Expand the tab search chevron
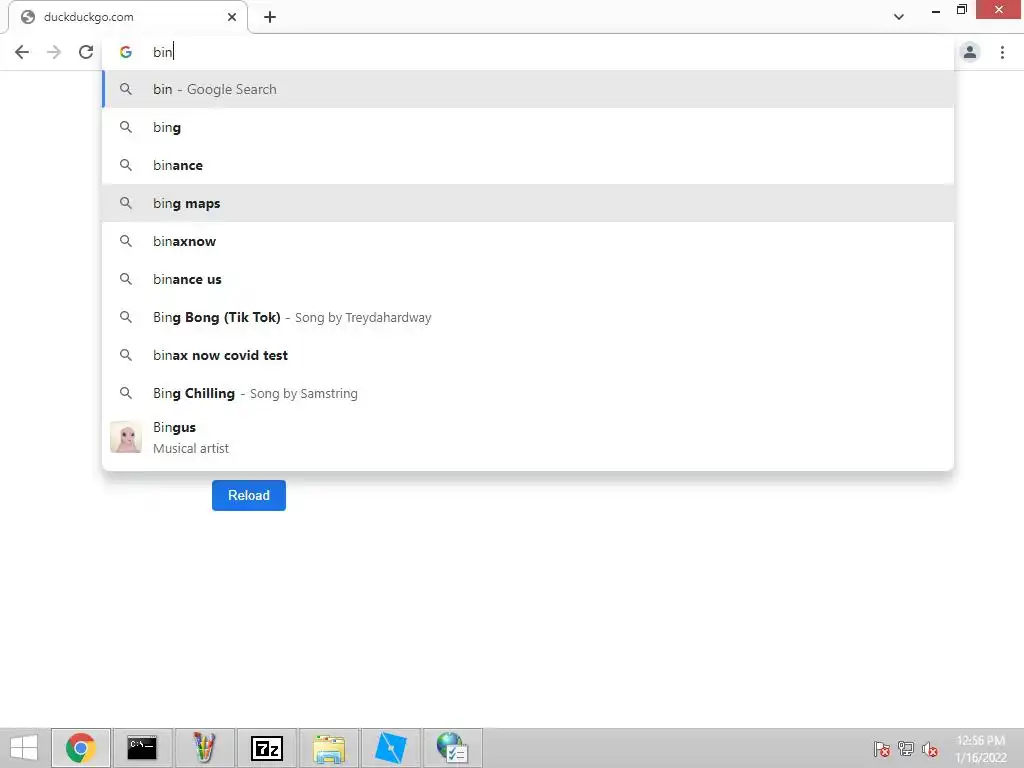Screen dimensions: 1024x768 click(x=899, y=17)
